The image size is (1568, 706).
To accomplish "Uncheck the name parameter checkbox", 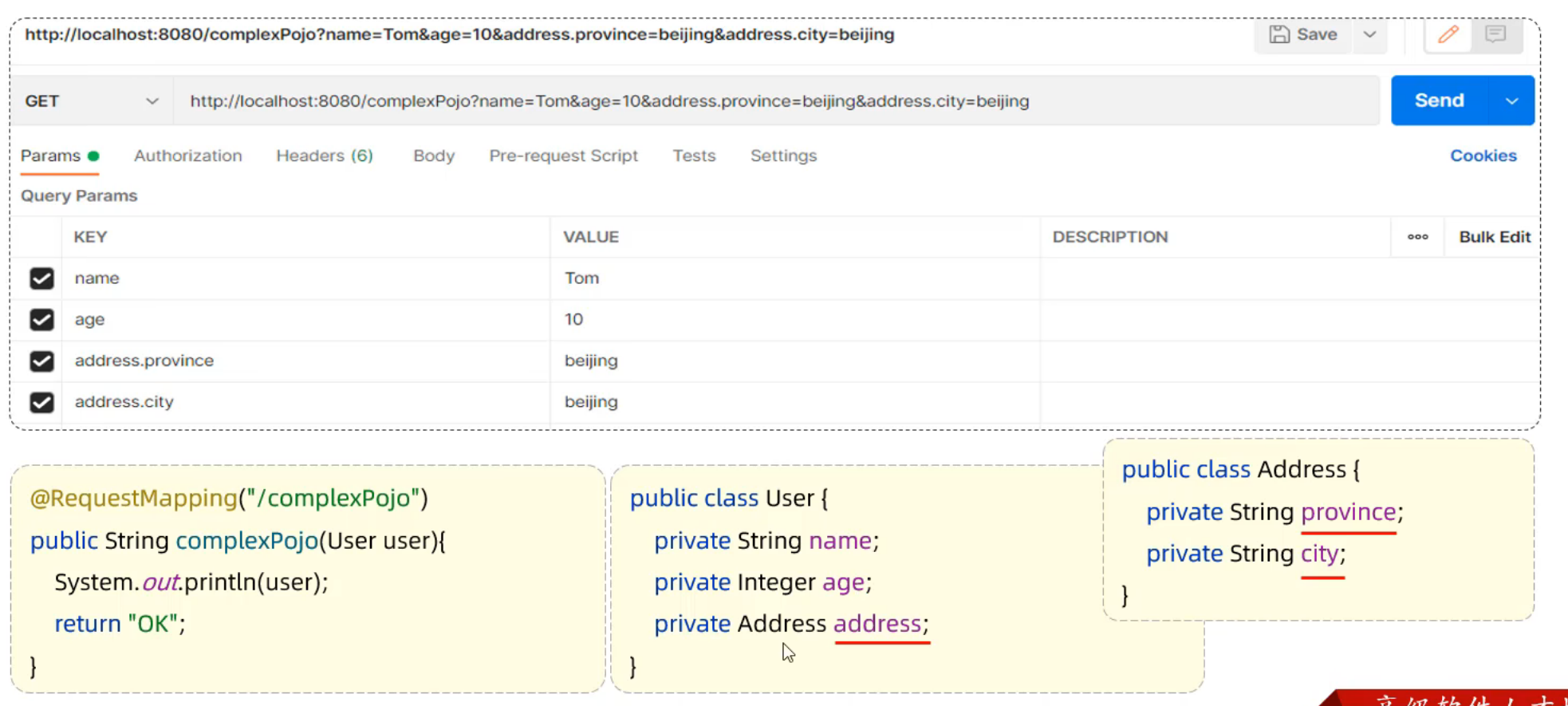I will 41,278.
